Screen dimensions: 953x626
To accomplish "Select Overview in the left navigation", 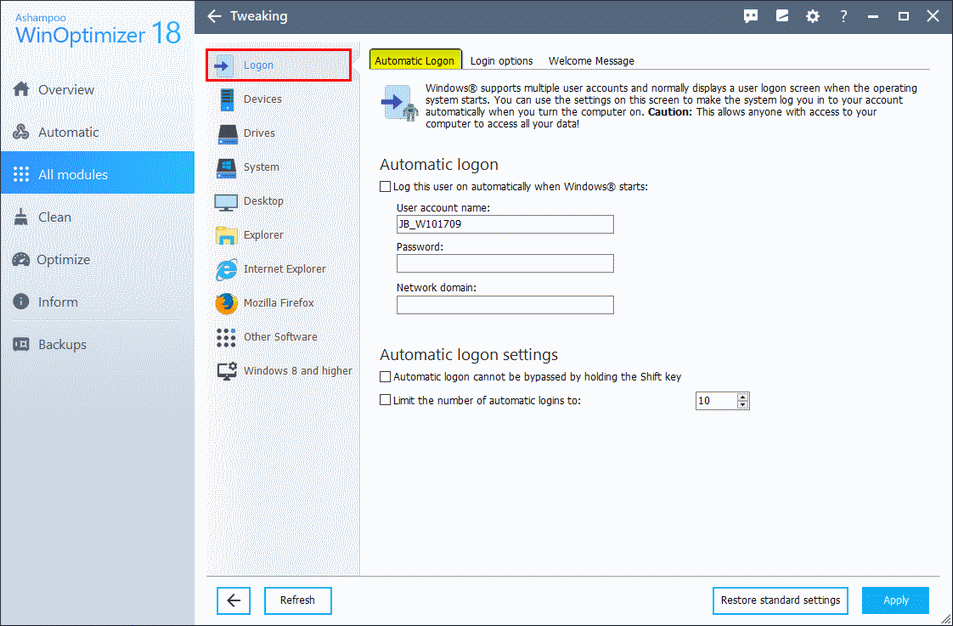I will tap(97, 89).
